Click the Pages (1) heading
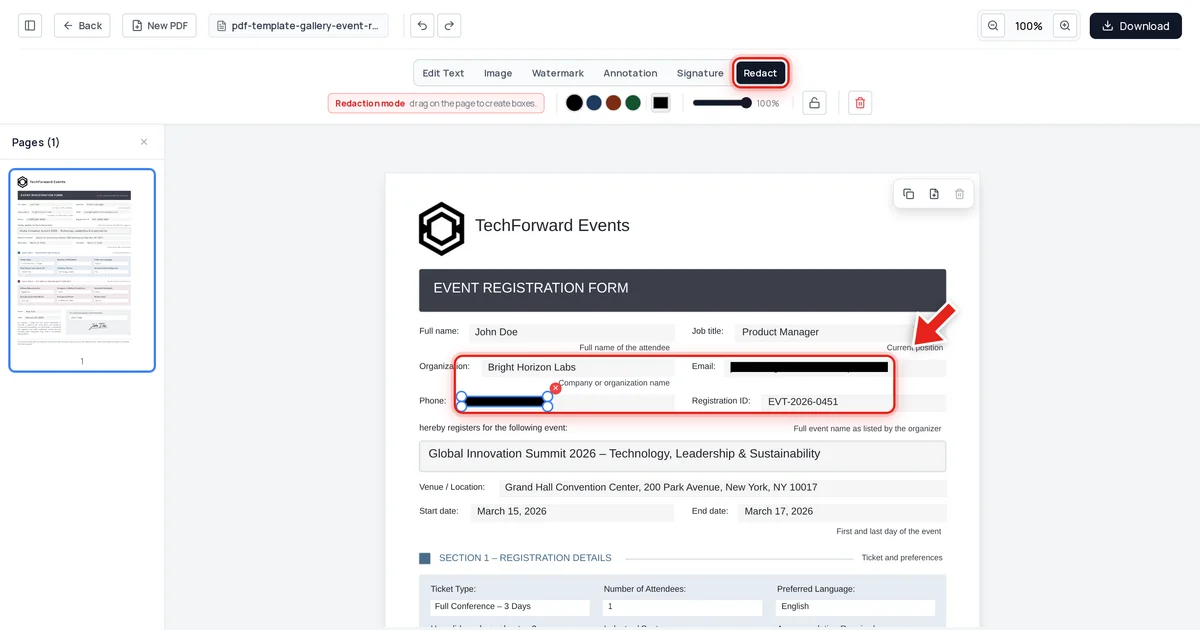The height and width of the screenshot is (630, 1200). tap(36, 142)
